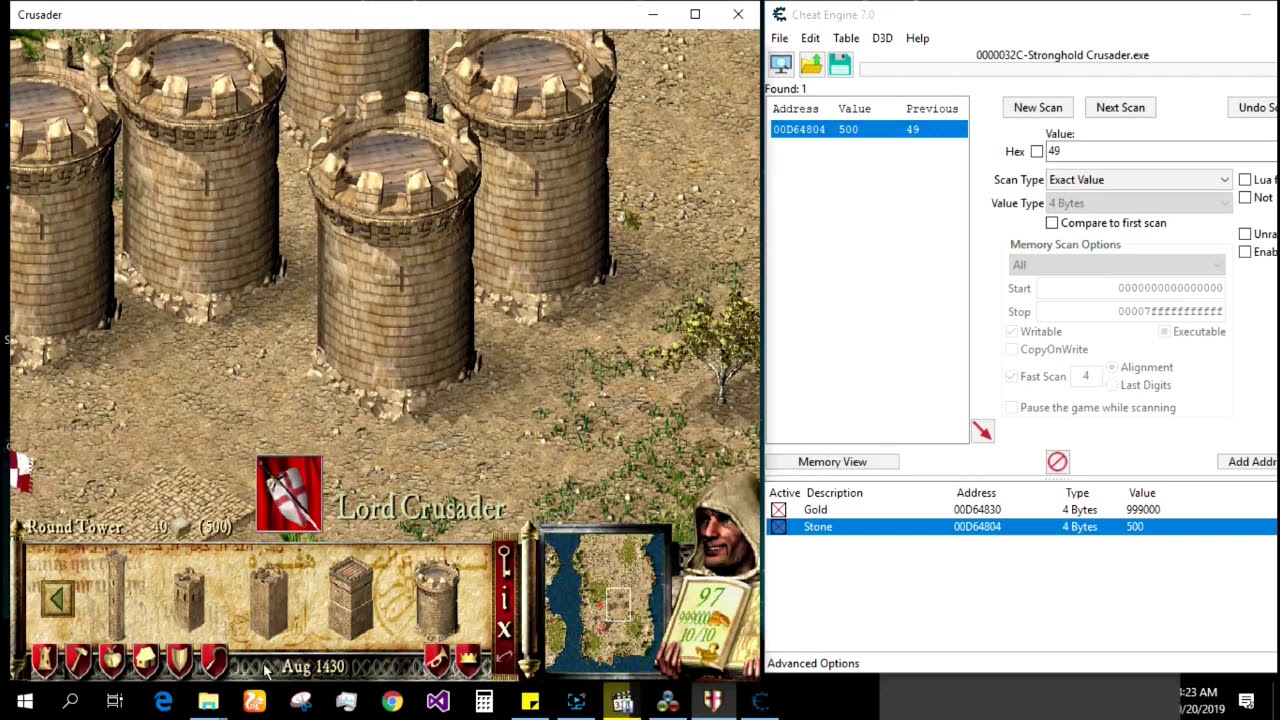This screenshot has height=720, width=1280.
Task: Toggle the Unrandomizer checkbox
Action: 1245,234
